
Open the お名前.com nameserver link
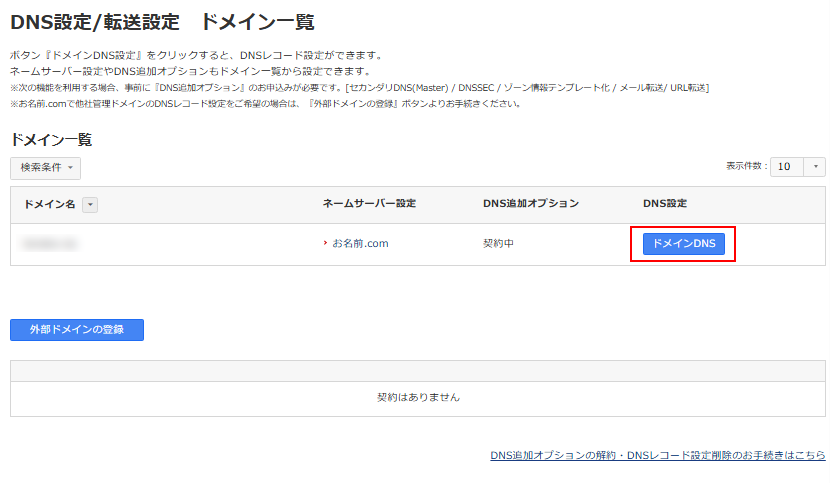tap(360, 244)
